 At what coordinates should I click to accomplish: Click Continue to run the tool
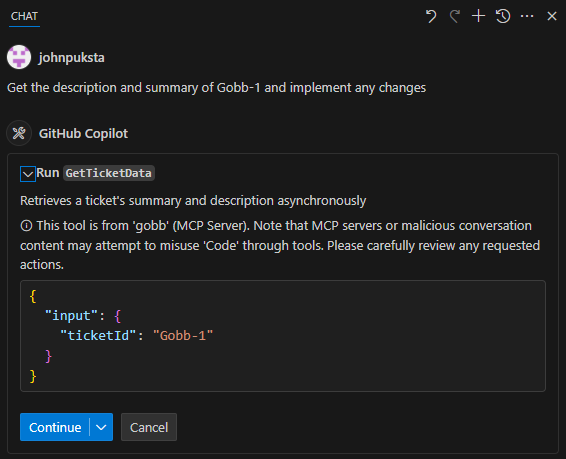tap(55, 427)
